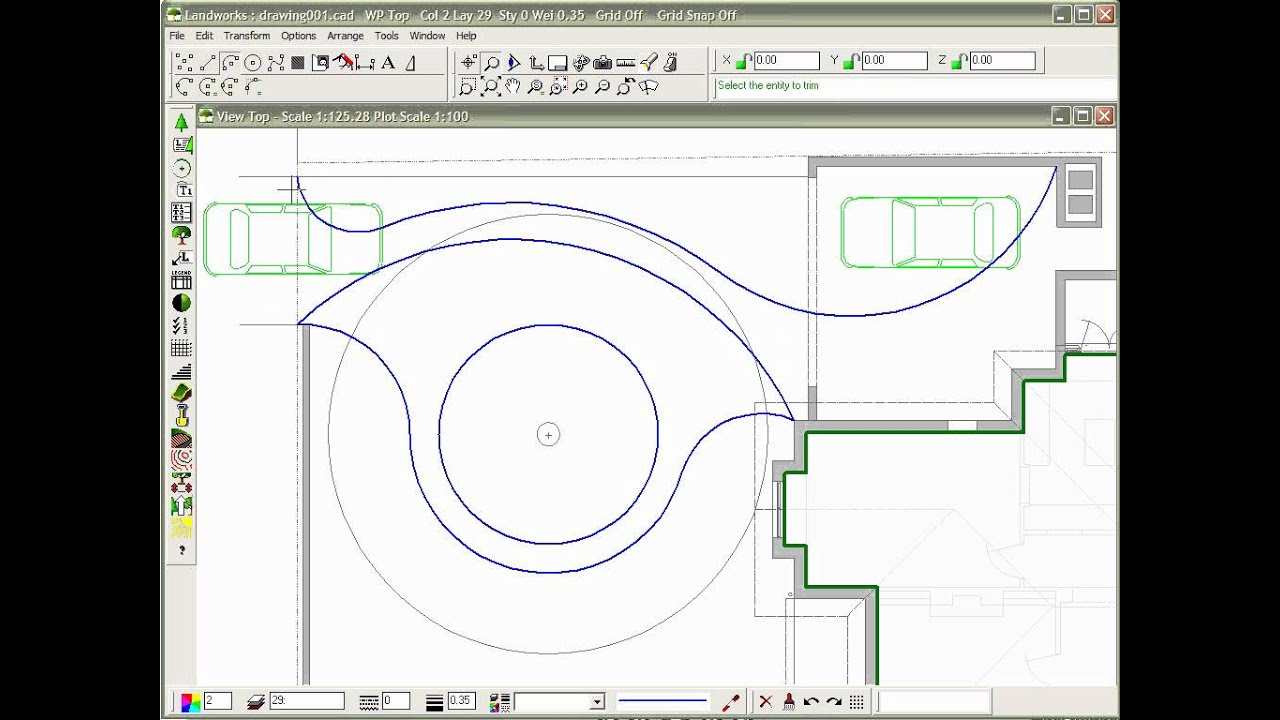Open sidebar help with the question mark icon
1280x720 pixels.
tap(181, 549)
